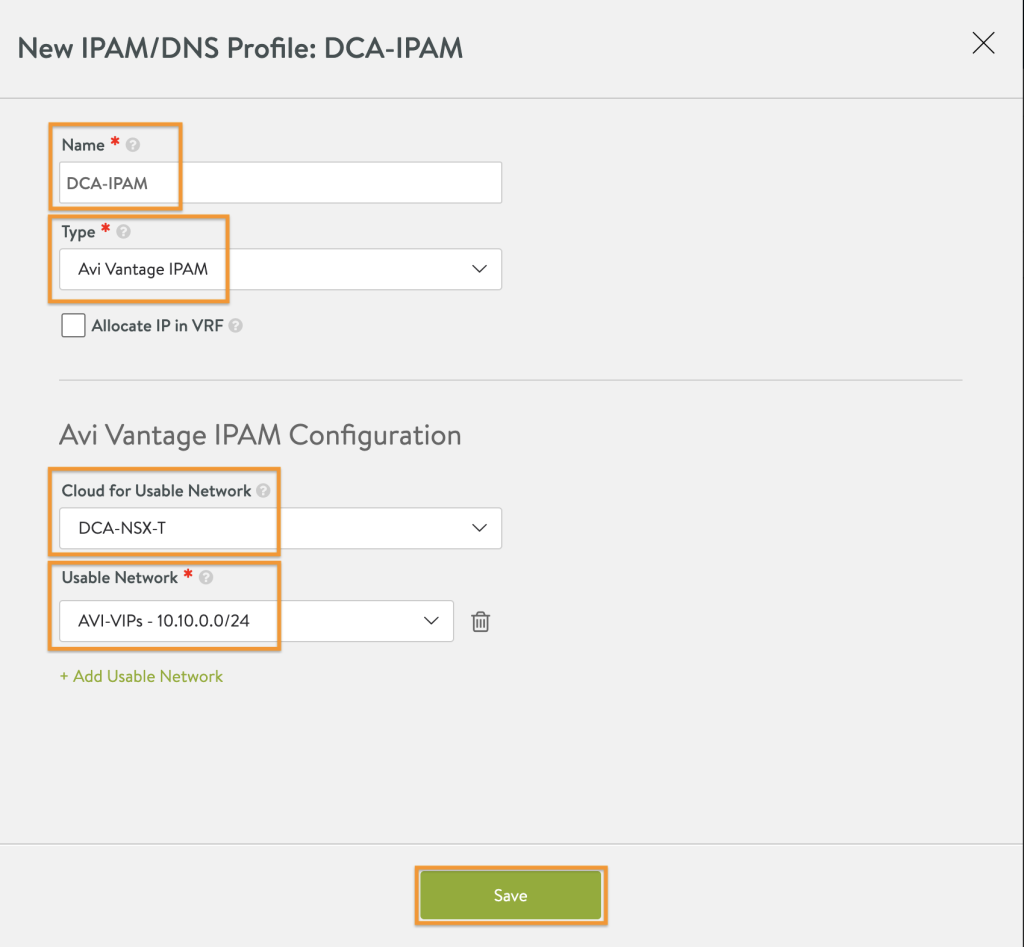Click the Type label text
Screen dimensions: 1024x947
click(x=78, y=232)
